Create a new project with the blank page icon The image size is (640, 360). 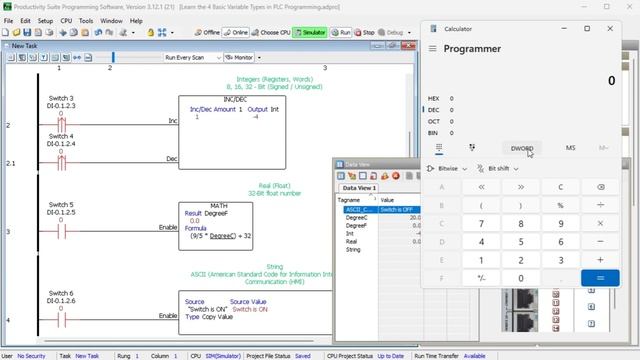(x=6, y=32)
